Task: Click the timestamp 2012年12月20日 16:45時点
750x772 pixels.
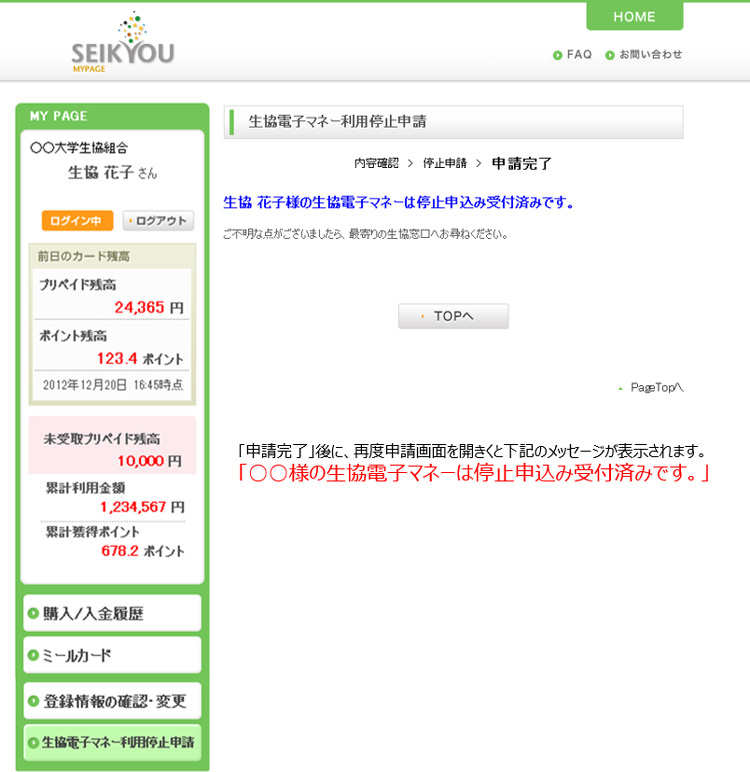Action: 113,385
